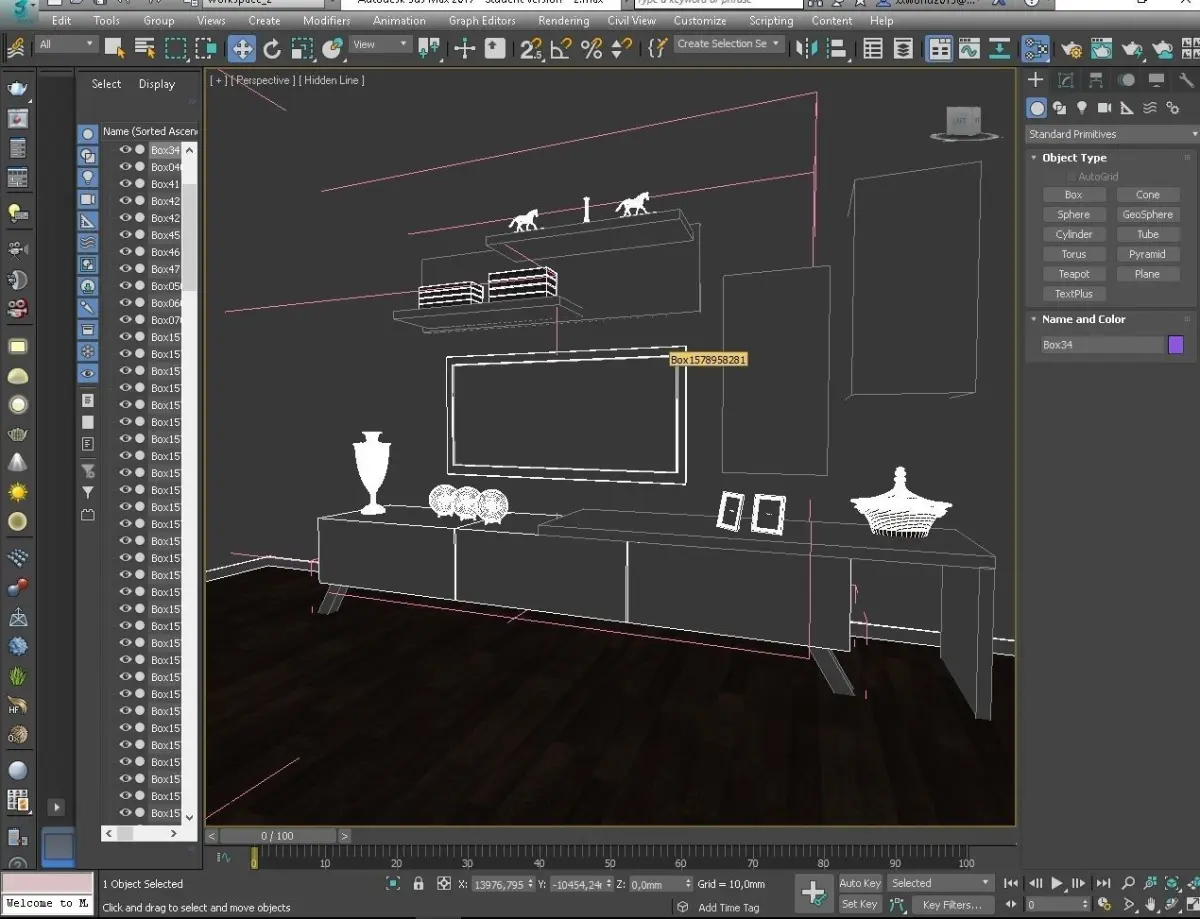Toggle the Selection Lock padlock
Viewport: 1200px width, 919px height.
(418, 884)
